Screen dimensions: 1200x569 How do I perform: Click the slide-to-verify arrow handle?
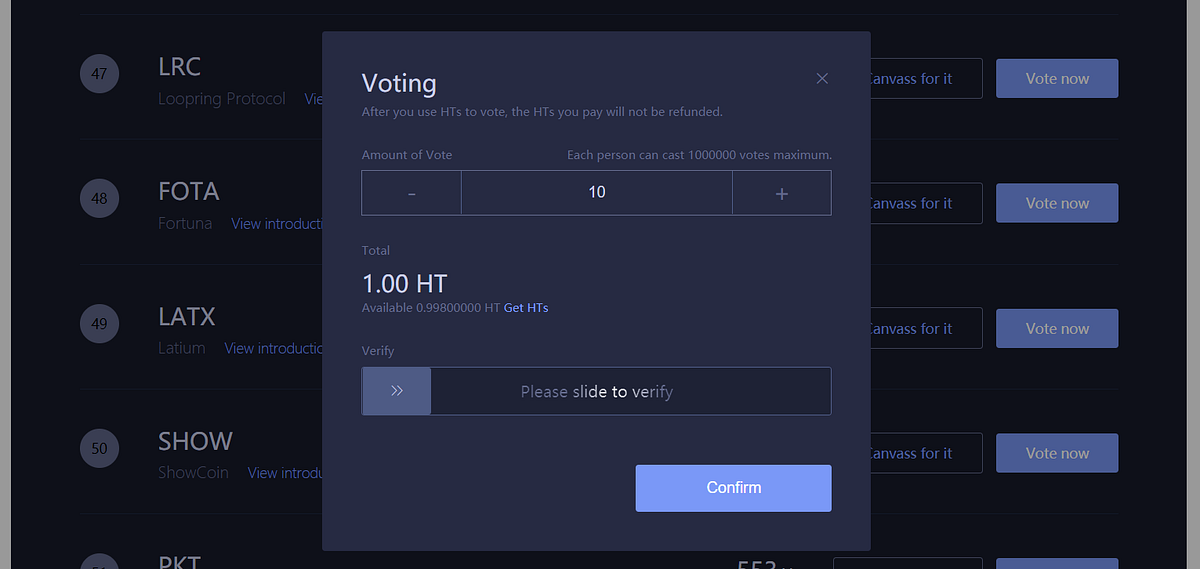click(x=397, y=391)
